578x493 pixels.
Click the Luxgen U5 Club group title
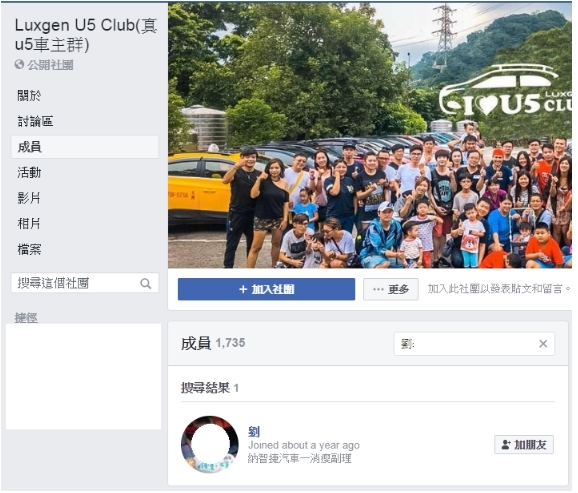tap(86, 35)
